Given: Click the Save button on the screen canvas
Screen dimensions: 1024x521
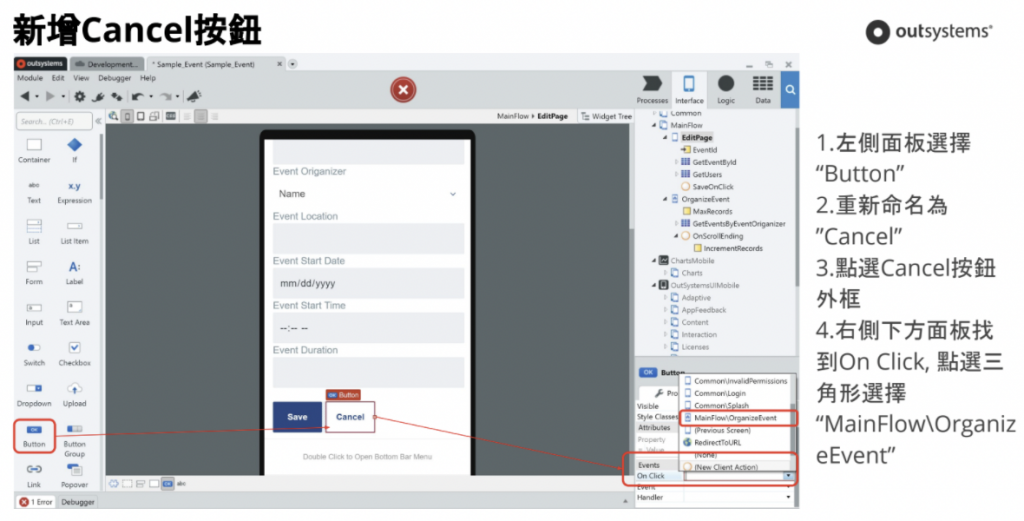Looking at the screenshot, I should click(297, 417).
